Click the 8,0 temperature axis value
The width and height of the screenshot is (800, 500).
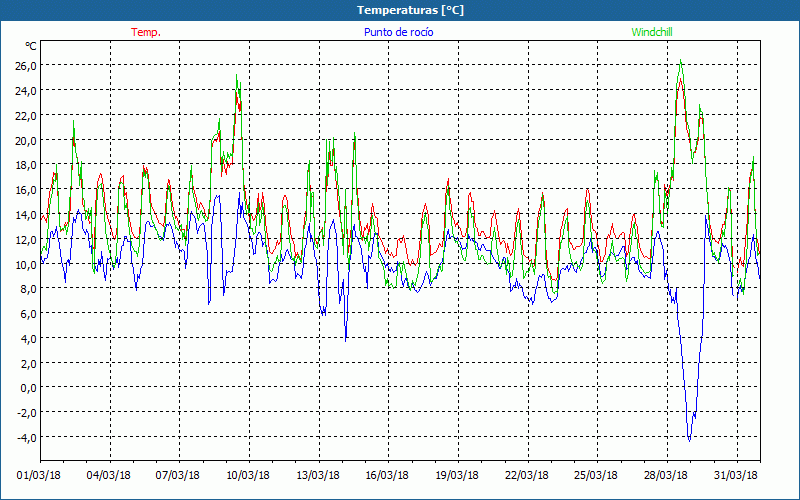point(28,289)
